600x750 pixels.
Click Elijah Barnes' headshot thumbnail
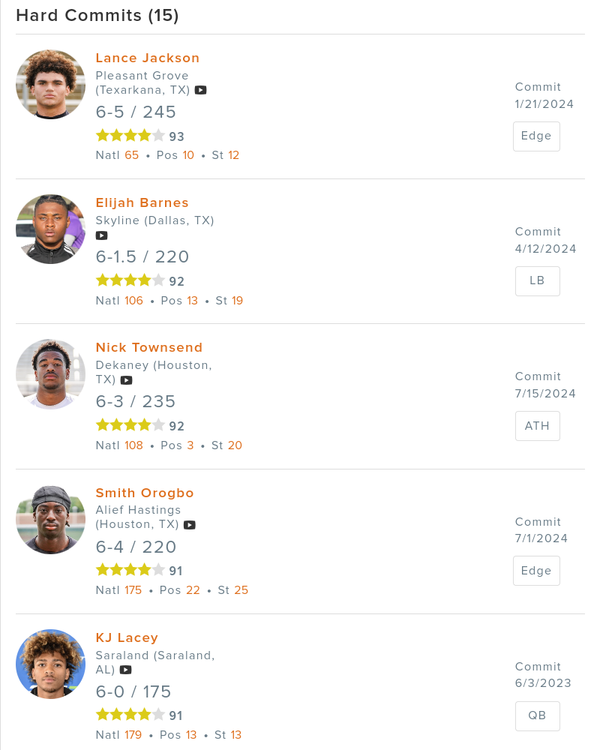click(51, 229)
